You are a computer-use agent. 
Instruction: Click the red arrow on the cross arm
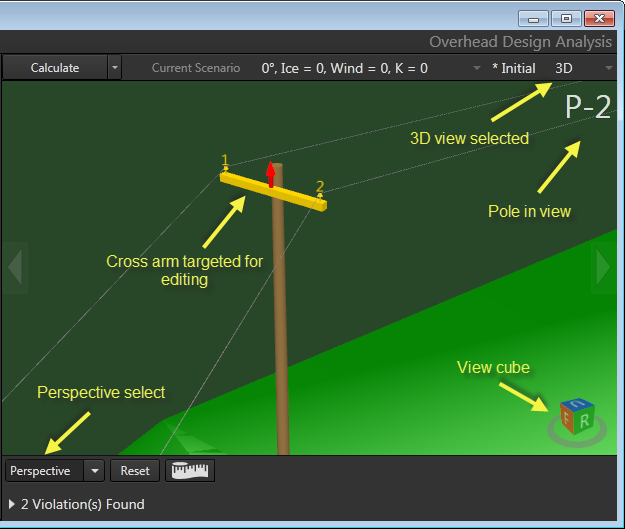point(270,175)
